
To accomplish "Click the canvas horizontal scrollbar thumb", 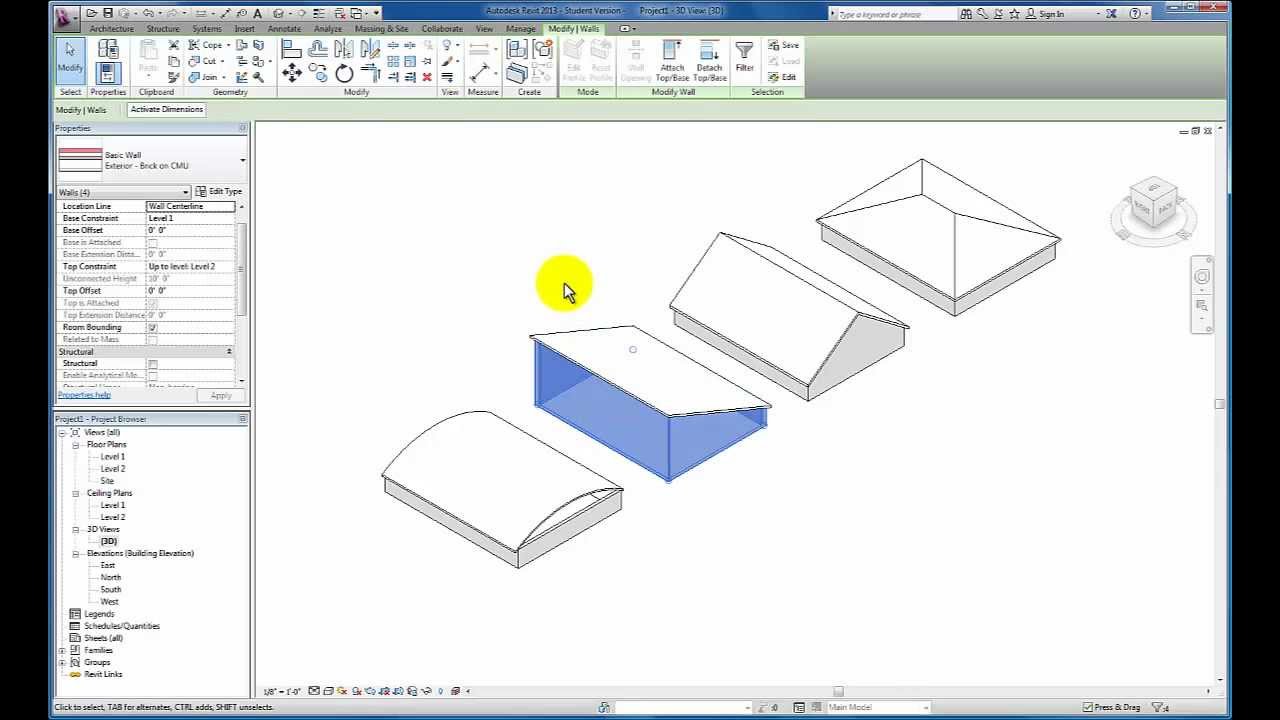I will click(838, 691).
